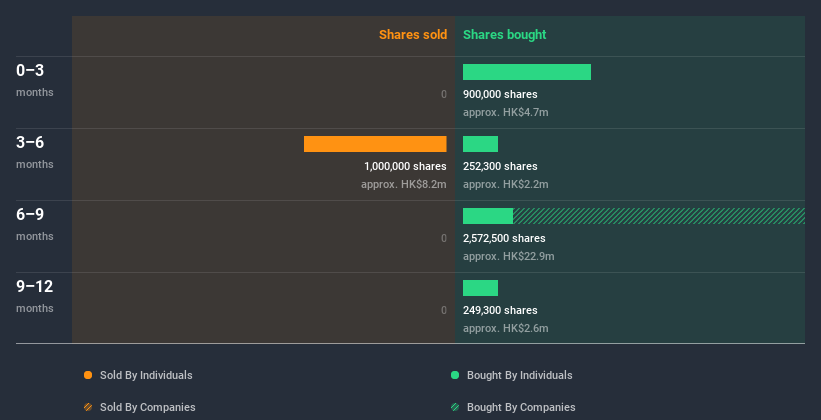The image size is (821, 420).
Task: Click the approx. HK$2.2m amount
Action: point(506,184)
